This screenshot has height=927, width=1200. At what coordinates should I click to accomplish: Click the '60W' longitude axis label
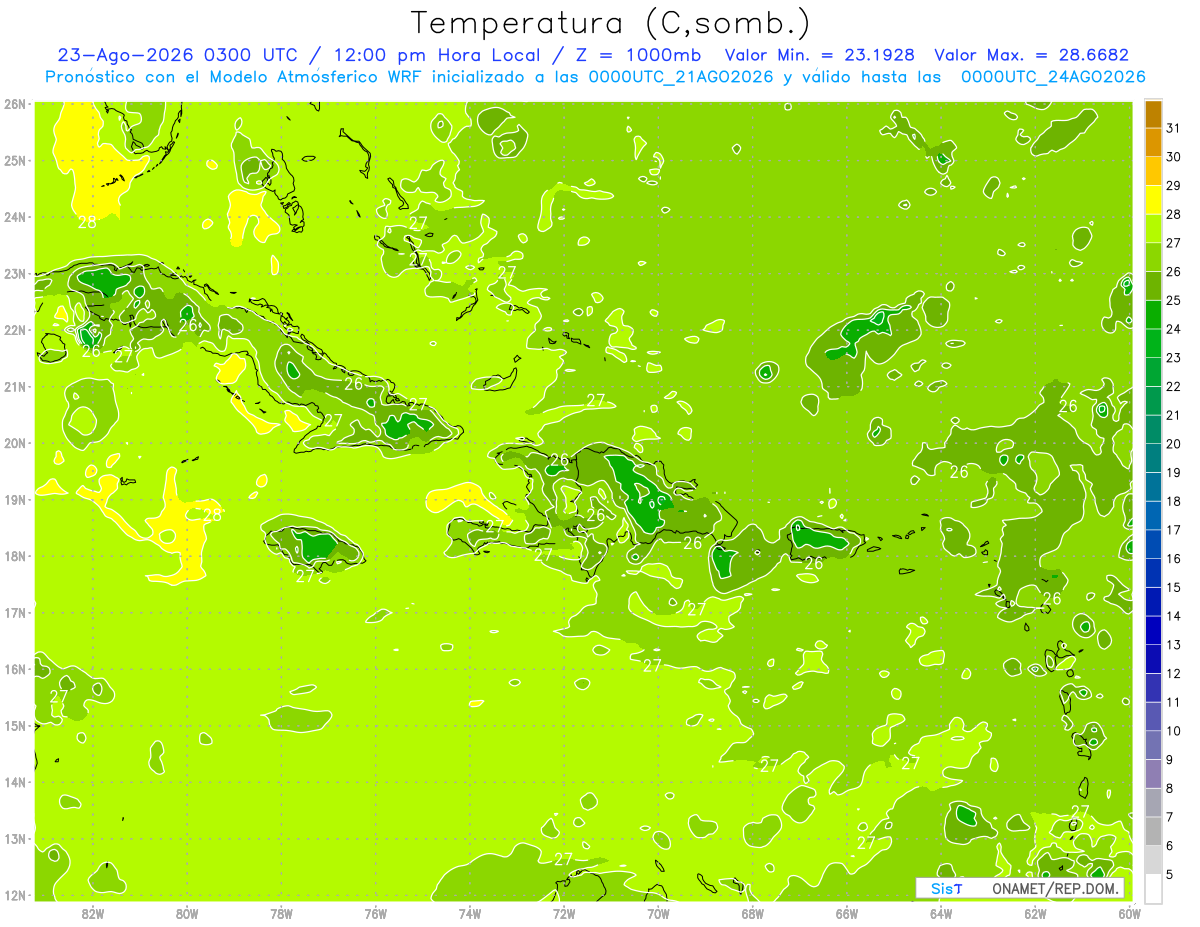[x=1130, y=913]
